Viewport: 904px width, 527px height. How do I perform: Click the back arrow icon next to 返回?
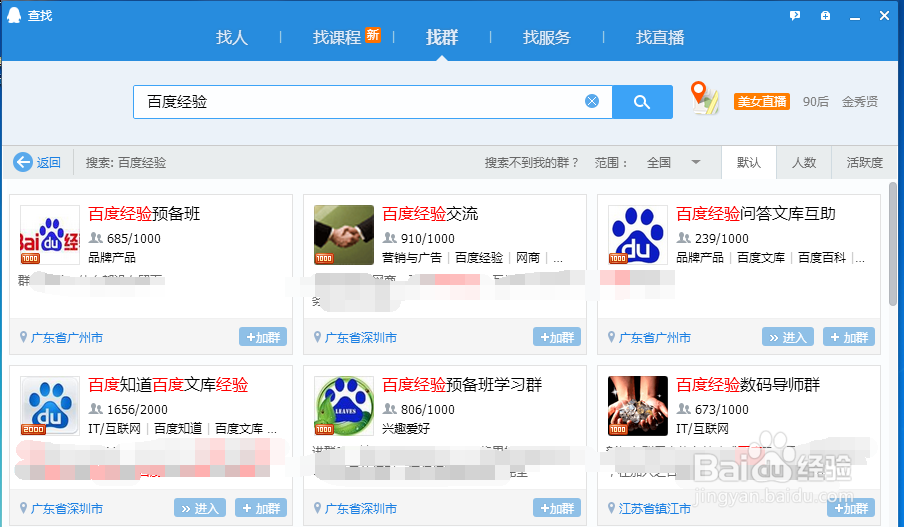click(23, 163)
